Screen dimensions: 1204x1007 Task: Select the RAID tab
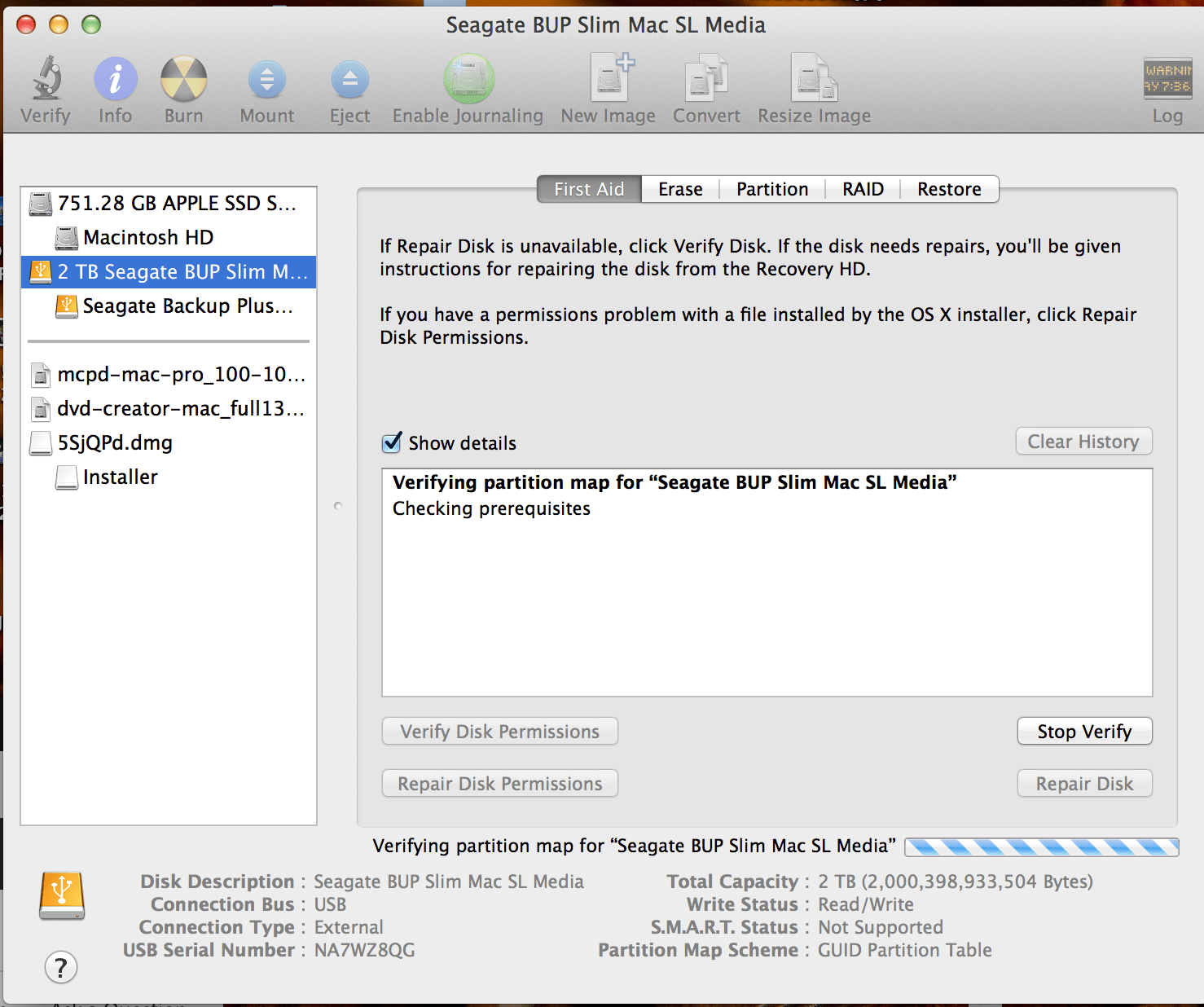(x=862, y=188)
